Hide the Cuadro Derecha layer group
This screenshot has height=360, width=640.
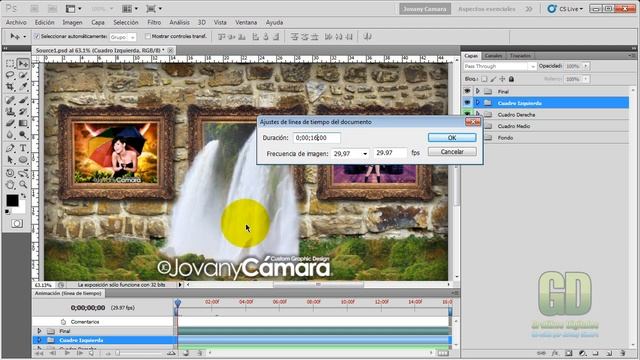[467, 113]
